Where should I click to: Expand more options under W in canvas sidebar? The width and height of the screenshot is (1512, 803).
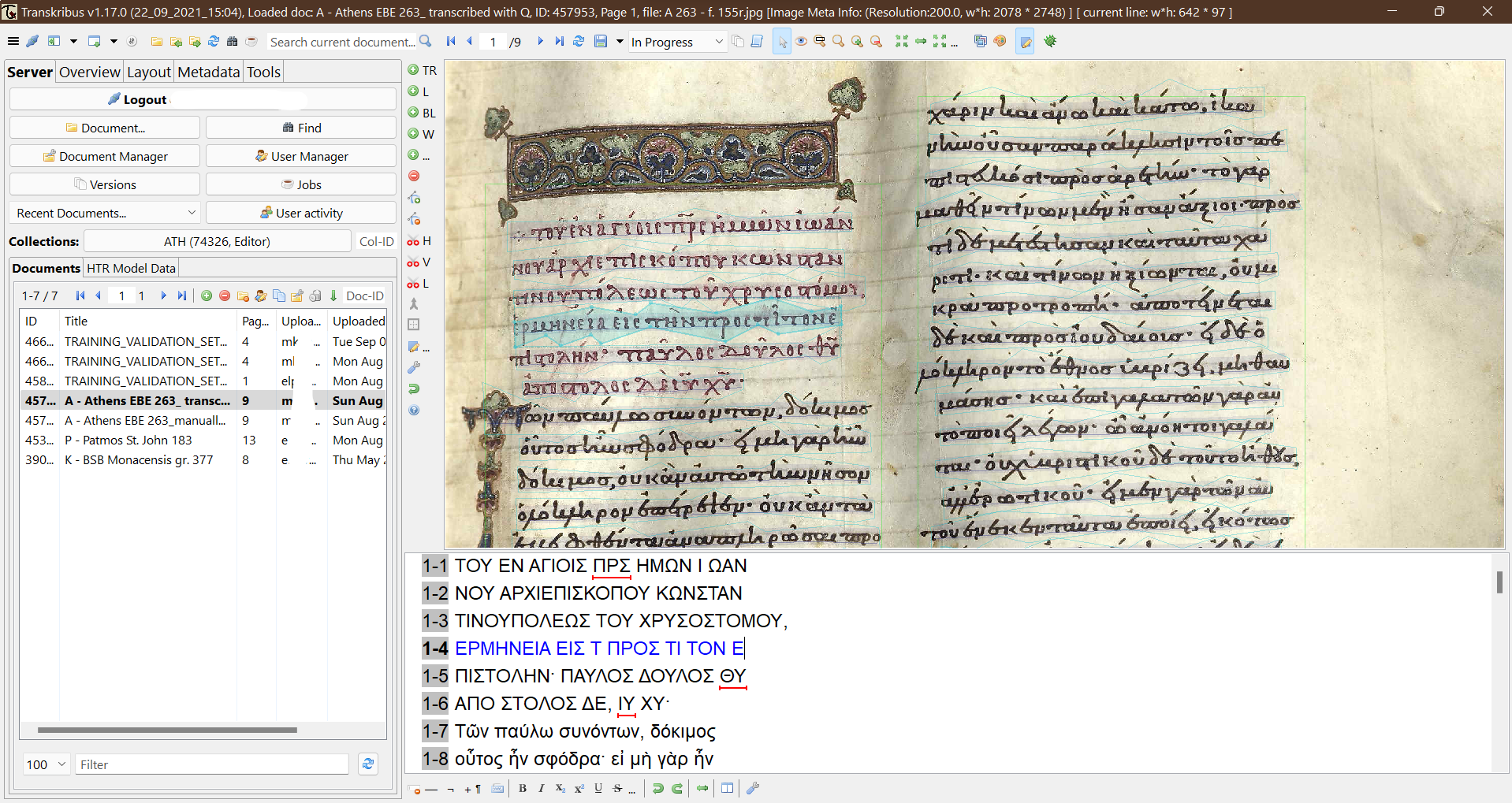click(x=419, y=155)
